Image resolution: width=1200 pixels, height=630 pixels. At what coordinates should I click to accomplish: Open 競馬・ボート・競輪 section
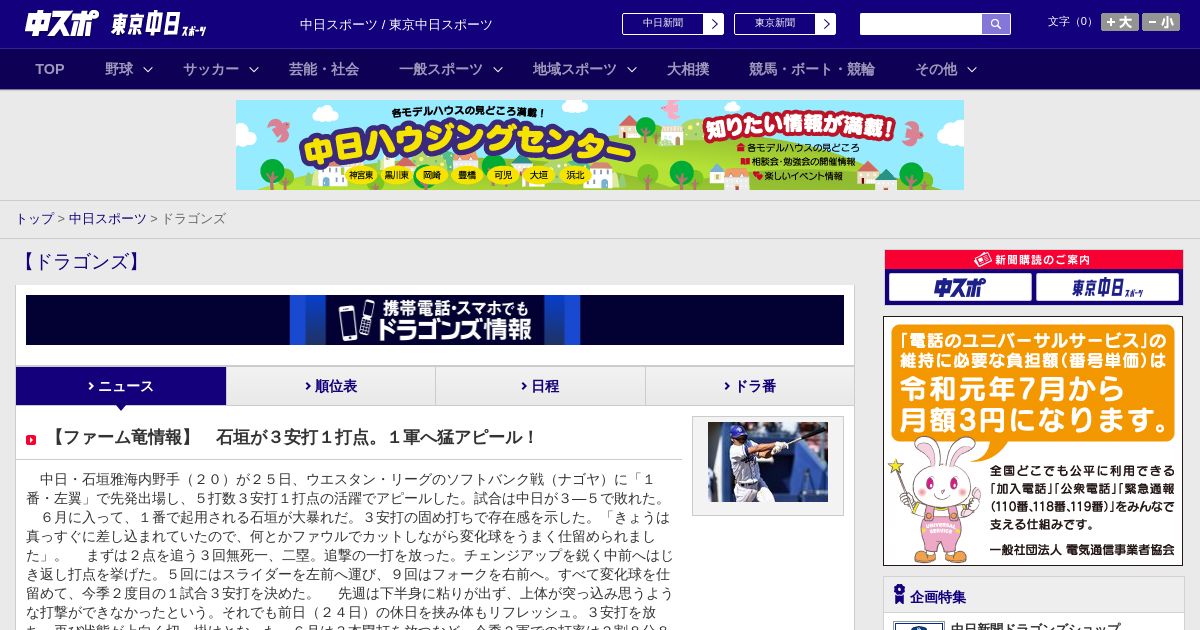812,69
